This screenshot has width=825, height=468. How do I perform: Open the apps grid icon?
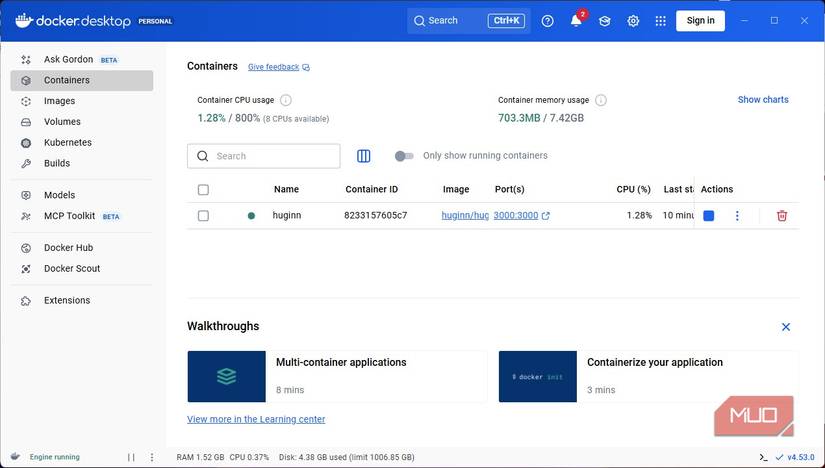pos(660,21)
